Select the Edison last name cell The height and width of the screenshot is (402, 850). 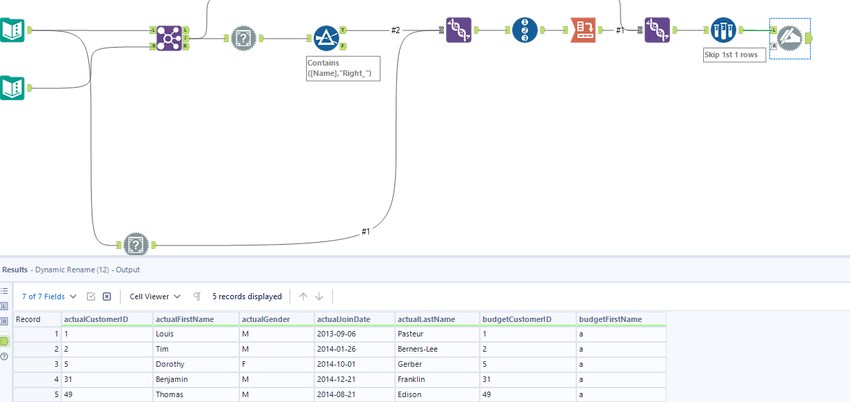pyautogui.click(x=437, y=394)
